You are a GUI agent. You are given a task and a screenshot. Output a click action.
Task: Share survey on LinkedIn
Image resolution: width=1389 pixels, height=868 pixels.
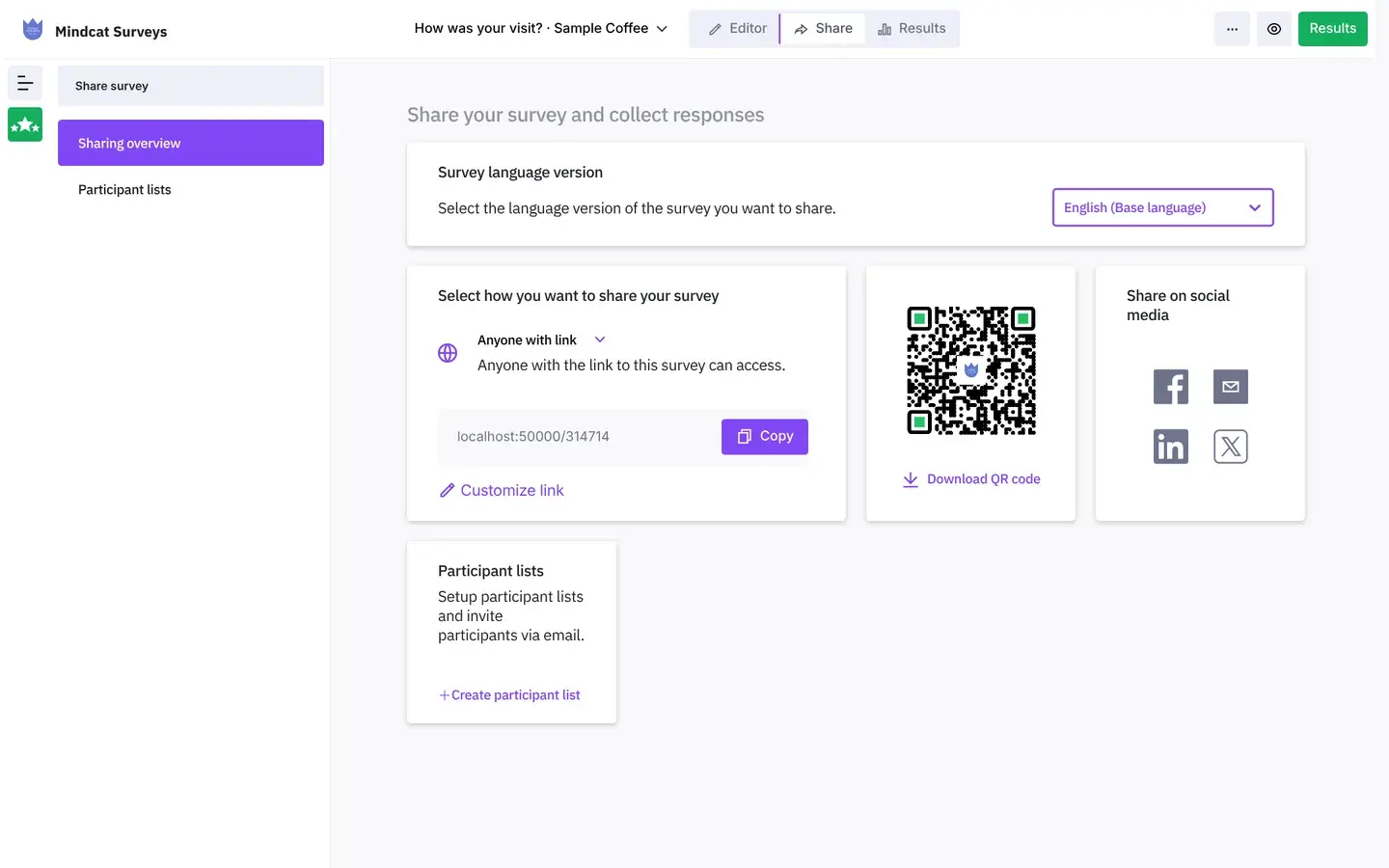[x=1171, y=447]
